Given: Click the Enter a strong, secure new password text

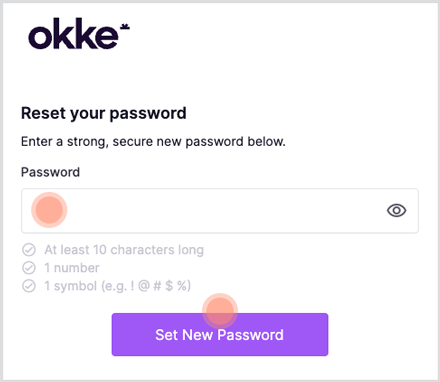Looking at the screenshot, I should [153, 142].
